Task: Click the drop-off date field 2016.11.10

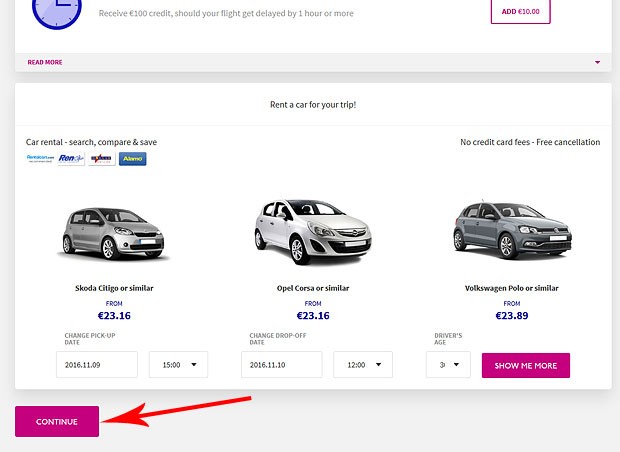Action: pos(281,365)
